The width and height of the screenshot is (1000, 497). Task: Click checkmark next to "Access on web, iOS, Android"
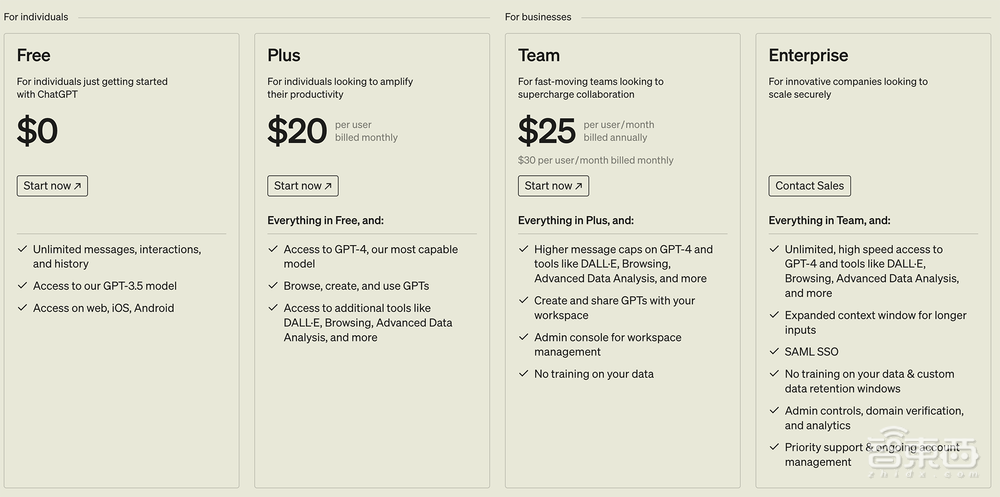[x=22, y=308]
